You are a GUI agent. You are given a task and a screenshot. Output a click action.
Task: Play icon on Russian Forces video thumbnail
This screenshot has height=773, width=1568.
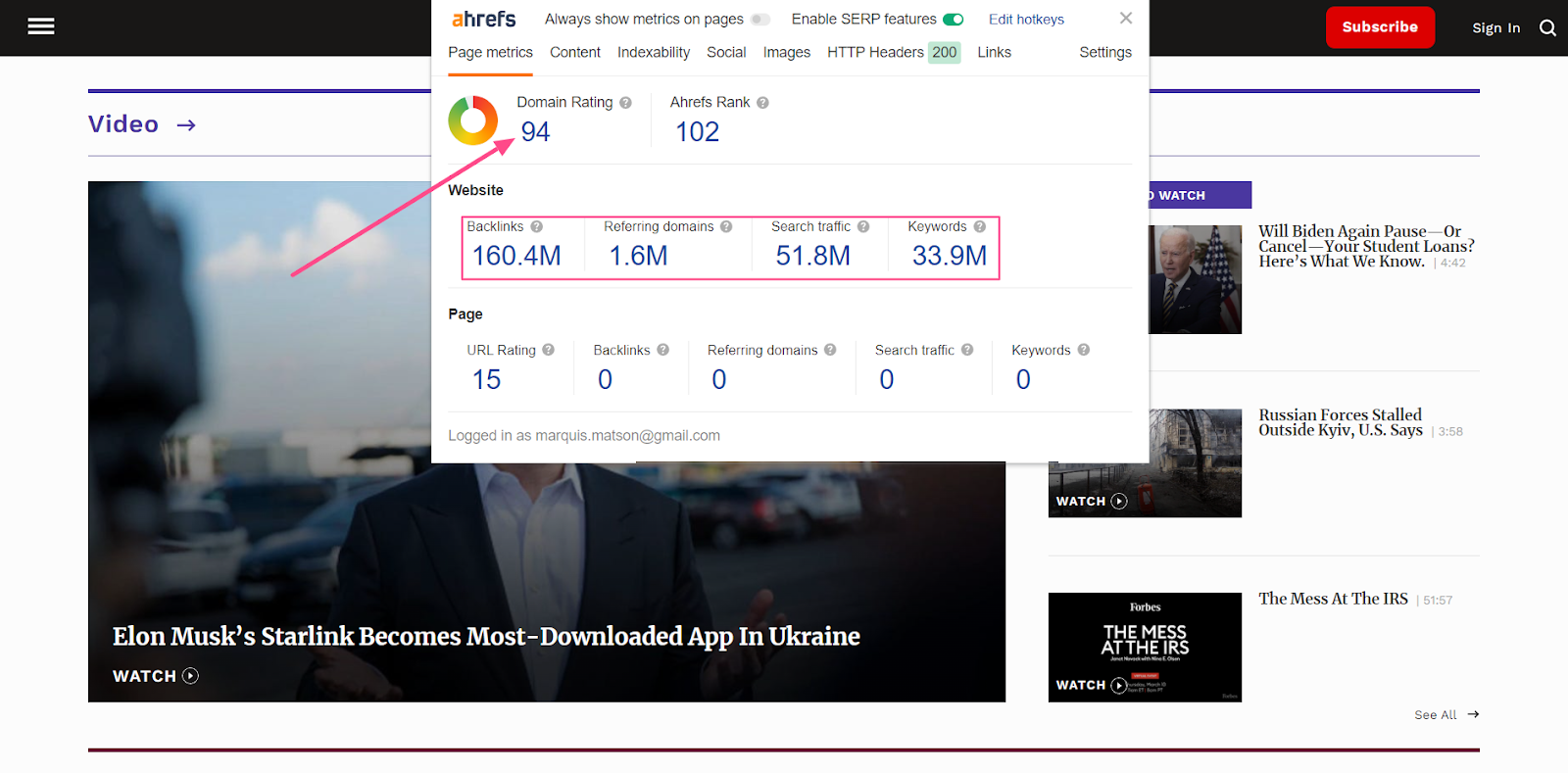click(x=1119, y=501)
